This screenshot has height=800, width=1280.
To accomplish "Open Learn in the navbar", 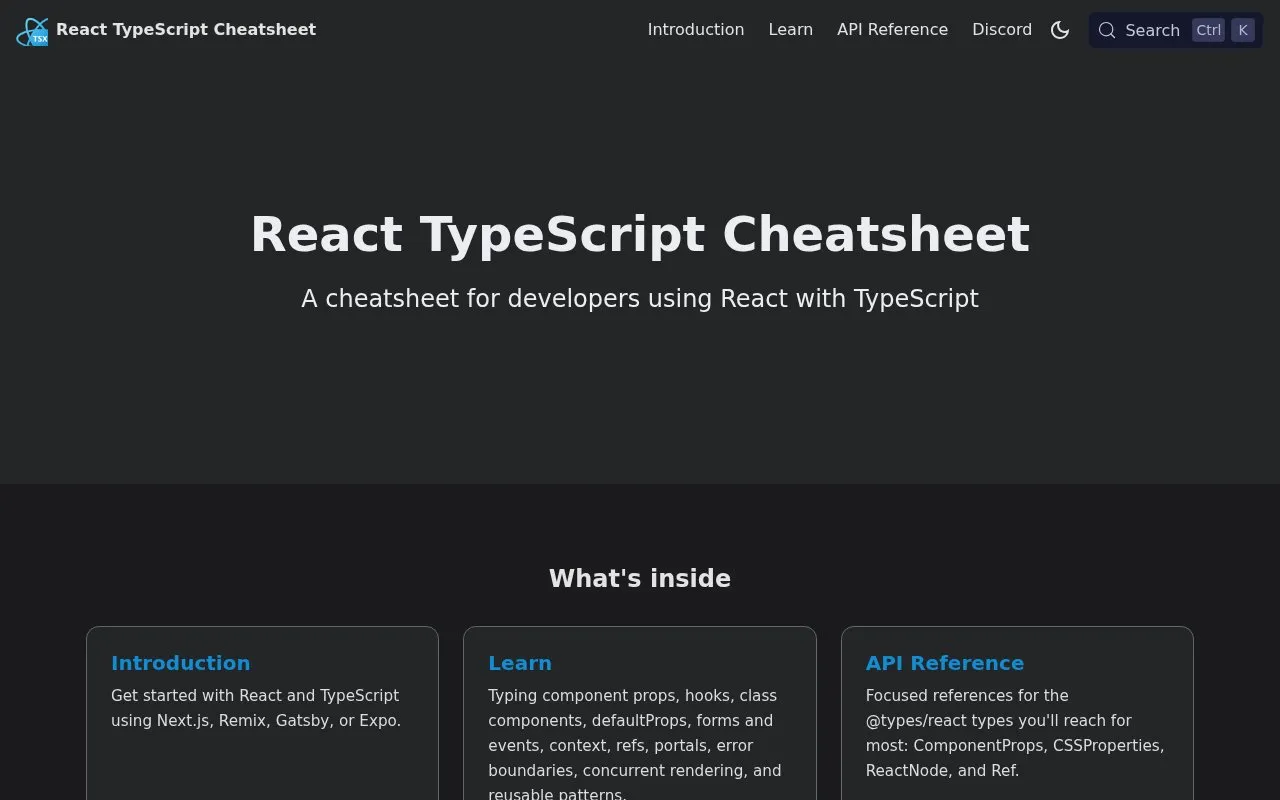I will [x=790, y=30].
